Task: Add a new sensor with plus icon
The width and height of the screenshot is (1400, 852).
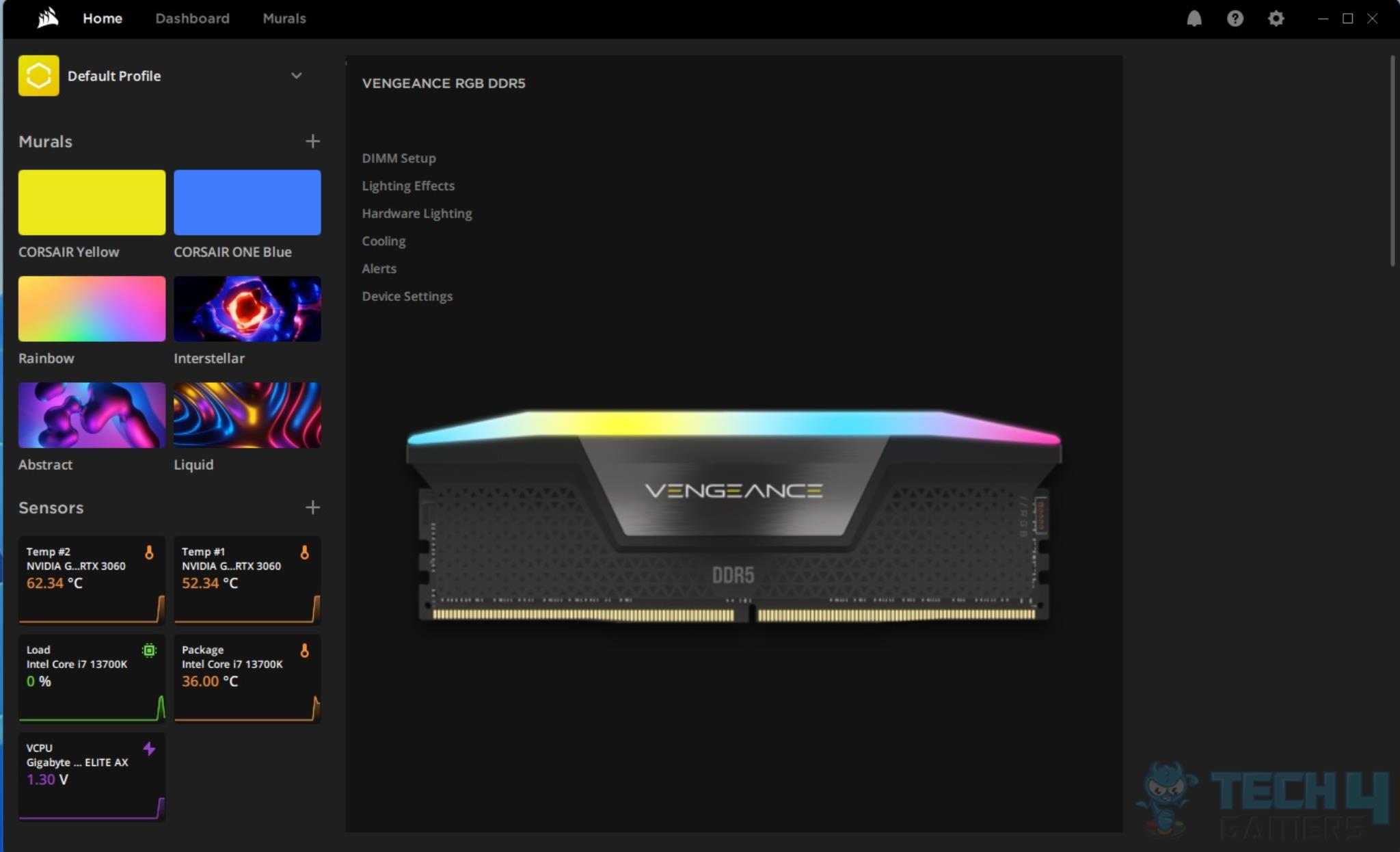Action: 312,507
